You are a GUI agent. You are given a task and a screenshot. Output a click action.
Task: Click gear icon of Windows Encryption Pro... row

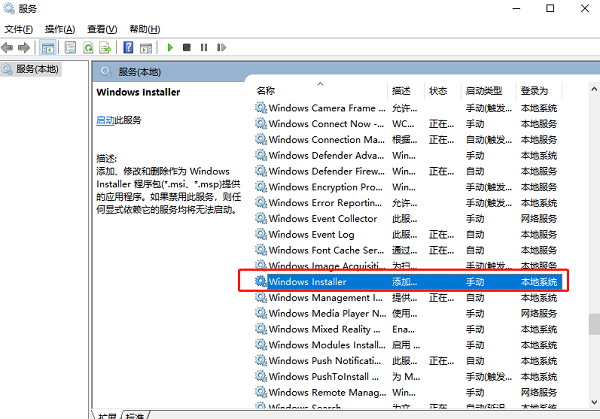pyautogui.click(x=261, y=187)
